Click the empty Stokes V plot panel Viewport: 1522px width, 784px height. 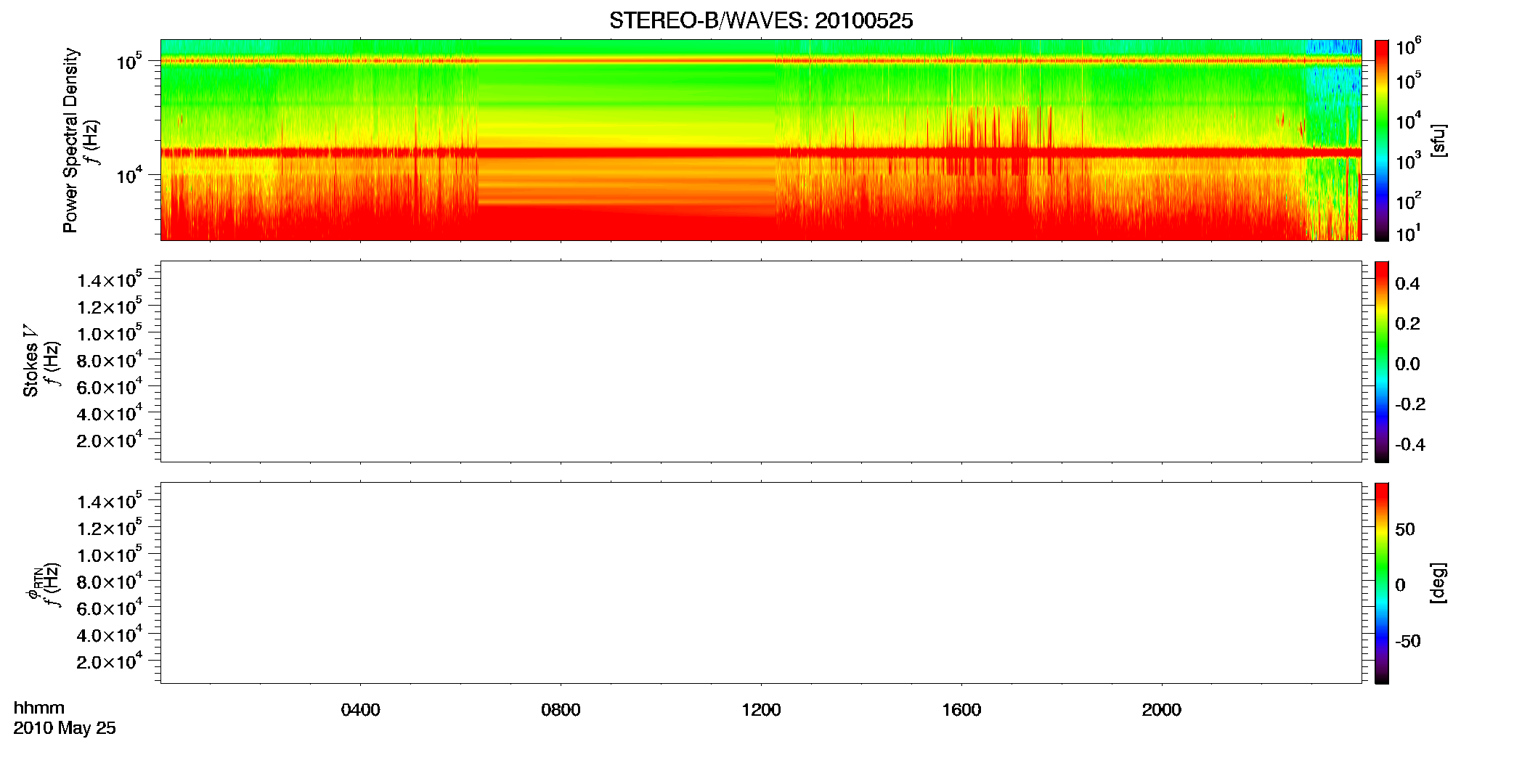[761, 362]
